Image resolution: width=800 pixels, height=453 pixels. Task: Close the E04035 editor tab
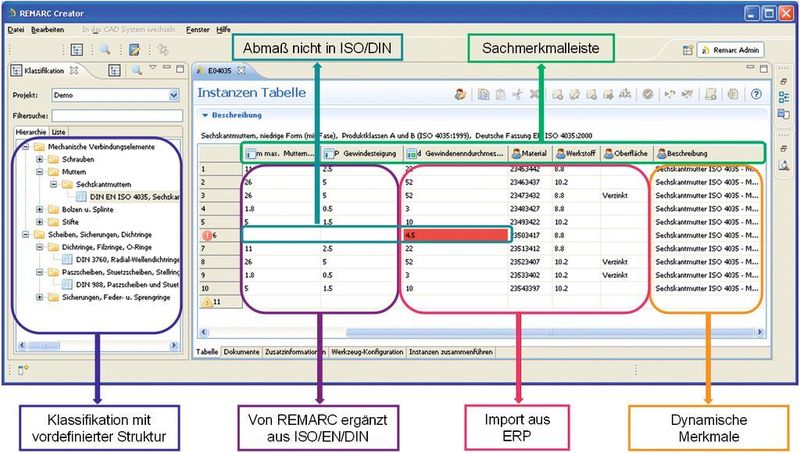[x=241, y=70]
